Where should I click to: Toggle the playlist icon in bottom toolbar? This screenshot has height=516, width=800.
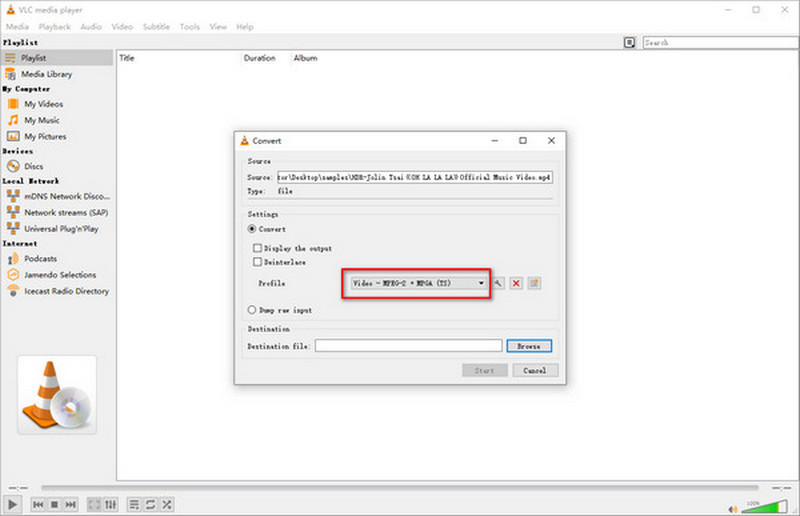pos(134,505)
